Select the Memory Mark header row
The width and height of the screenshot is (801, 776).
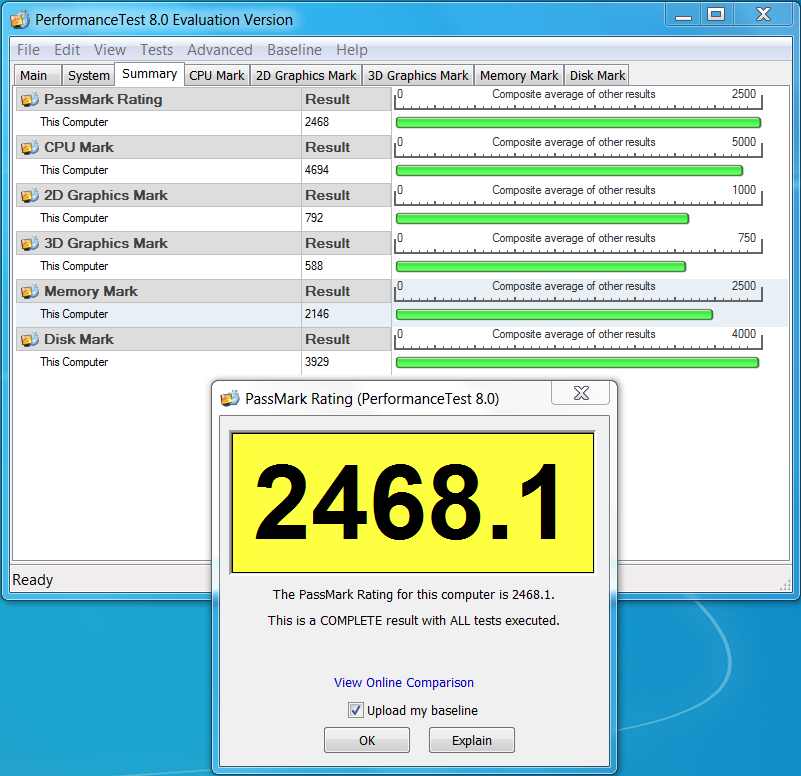tap(203, 291)
